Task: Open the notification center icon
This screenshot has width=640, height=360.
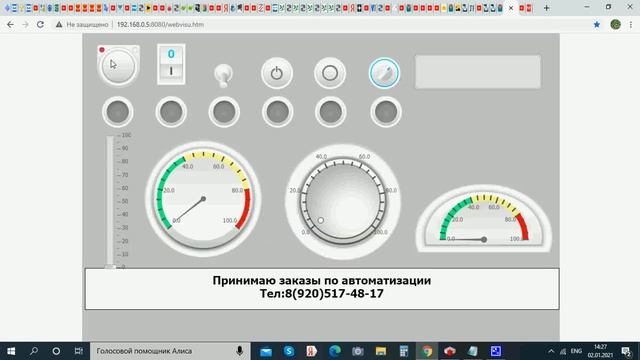Action: tap(626, 351)
